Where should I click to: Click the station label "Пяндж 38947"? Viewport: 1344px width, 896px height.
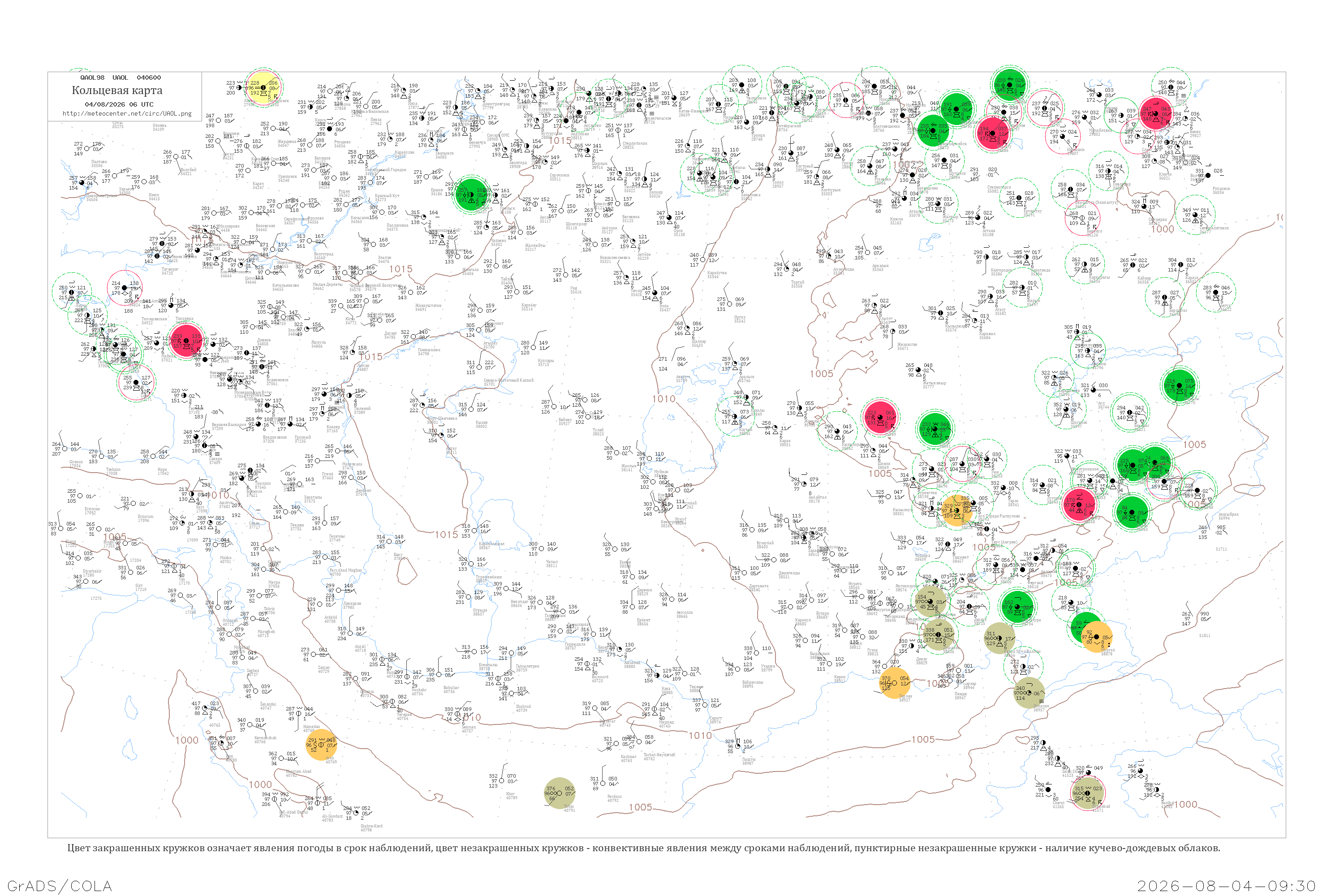pos(961,695)
